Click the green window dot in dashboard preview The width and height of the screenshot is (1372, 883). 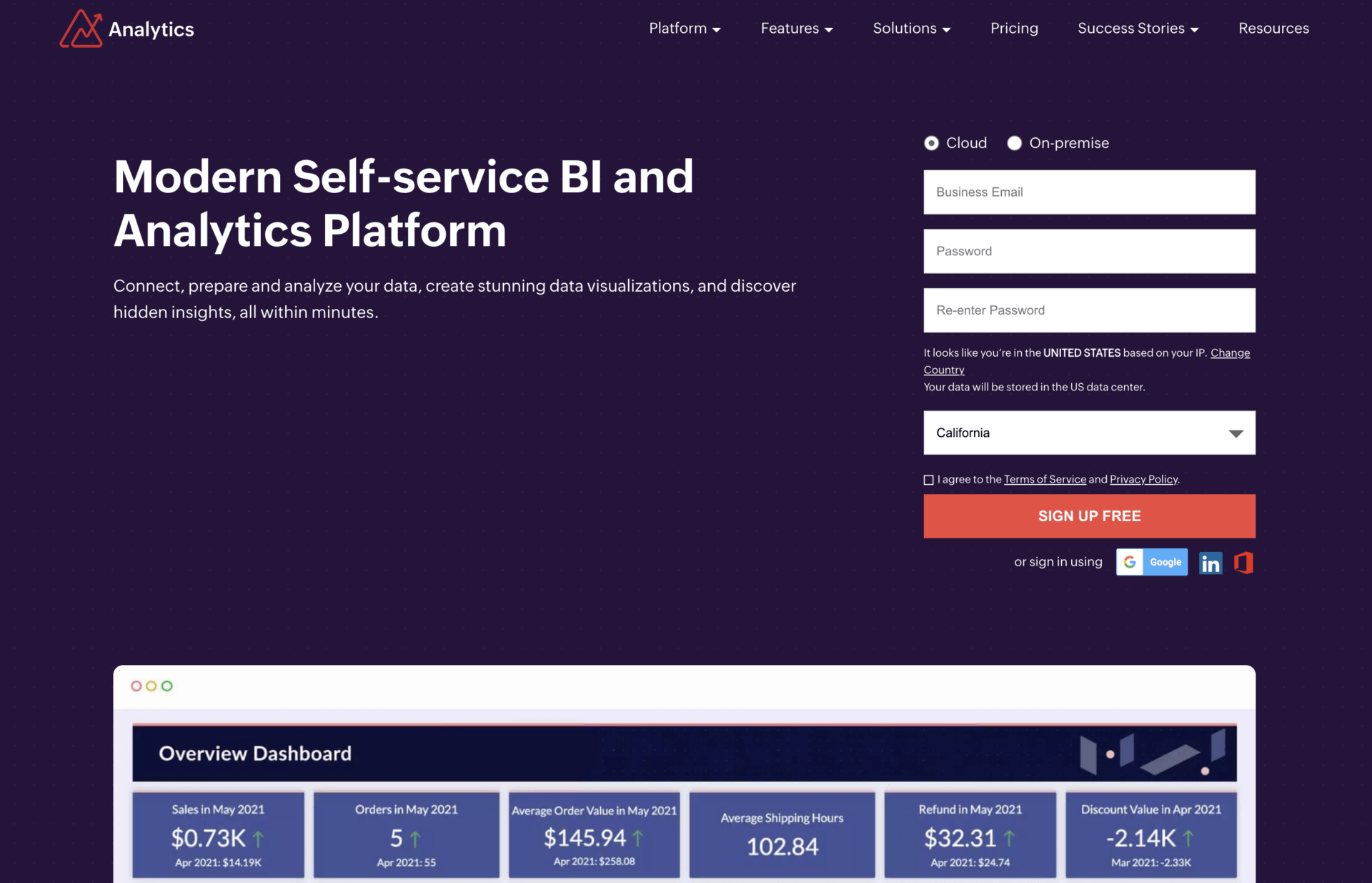[x=167, y=686]
